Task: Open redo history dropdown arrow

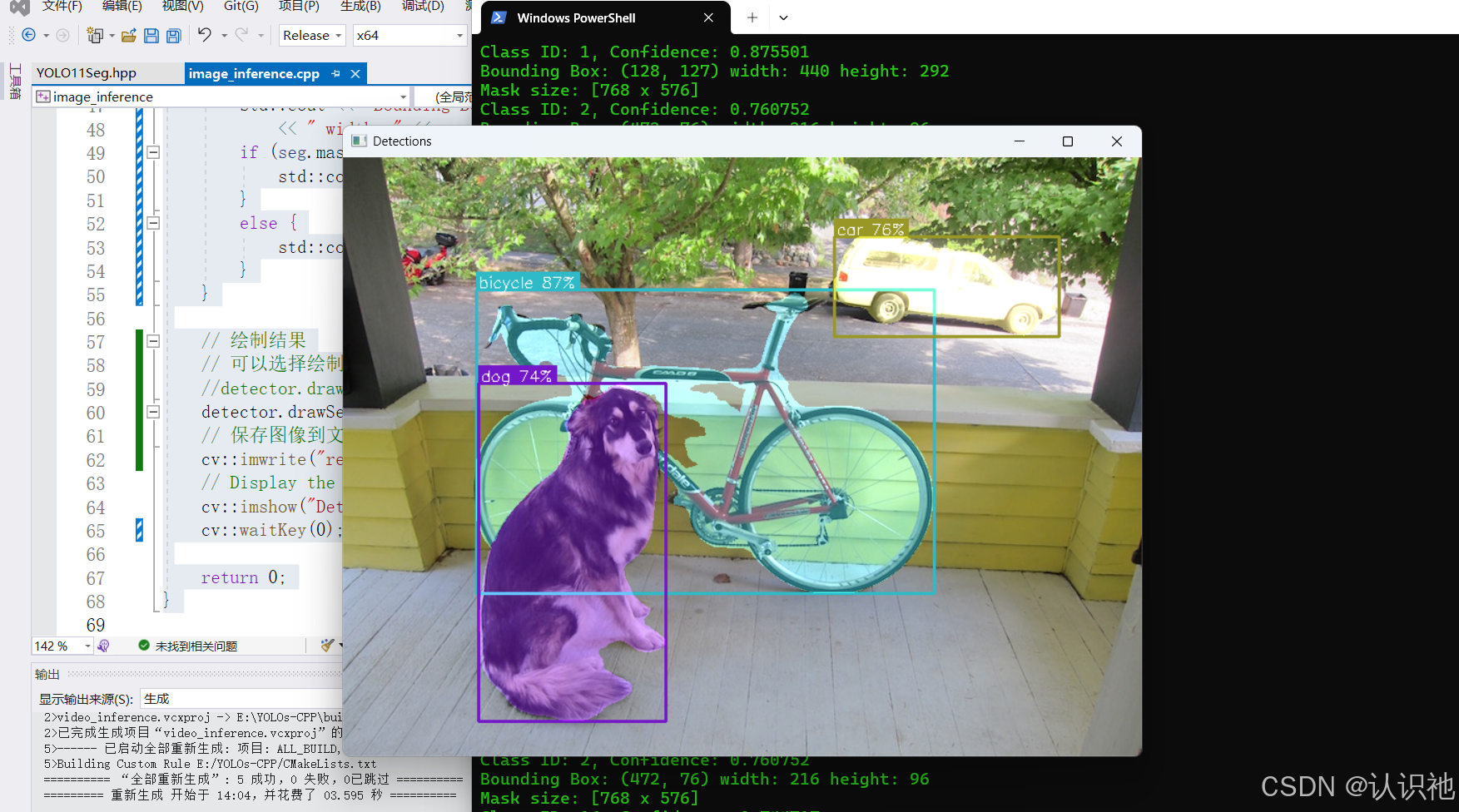Action: [261, 36]
